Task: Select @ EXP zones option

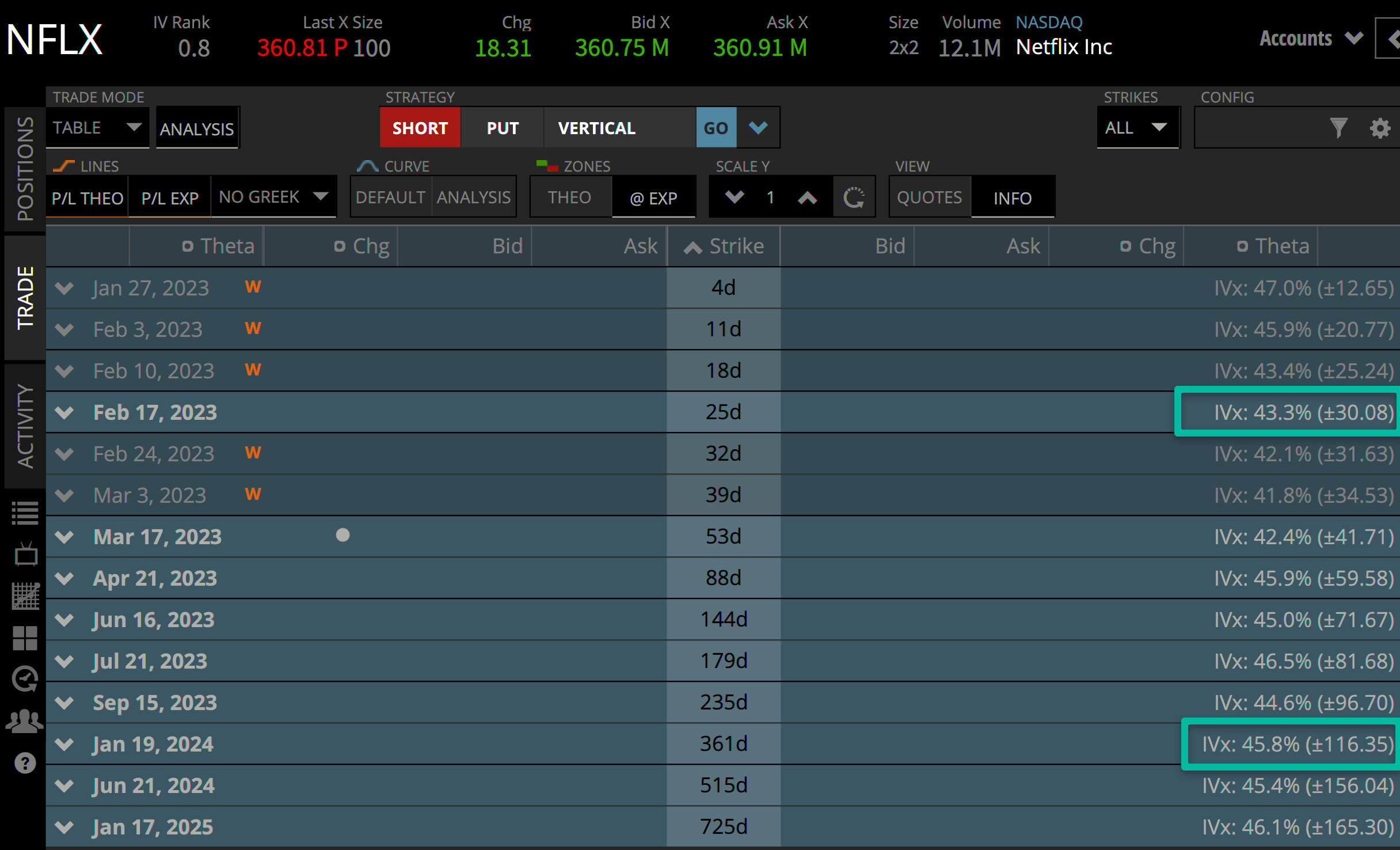Action: pos(653,198)
